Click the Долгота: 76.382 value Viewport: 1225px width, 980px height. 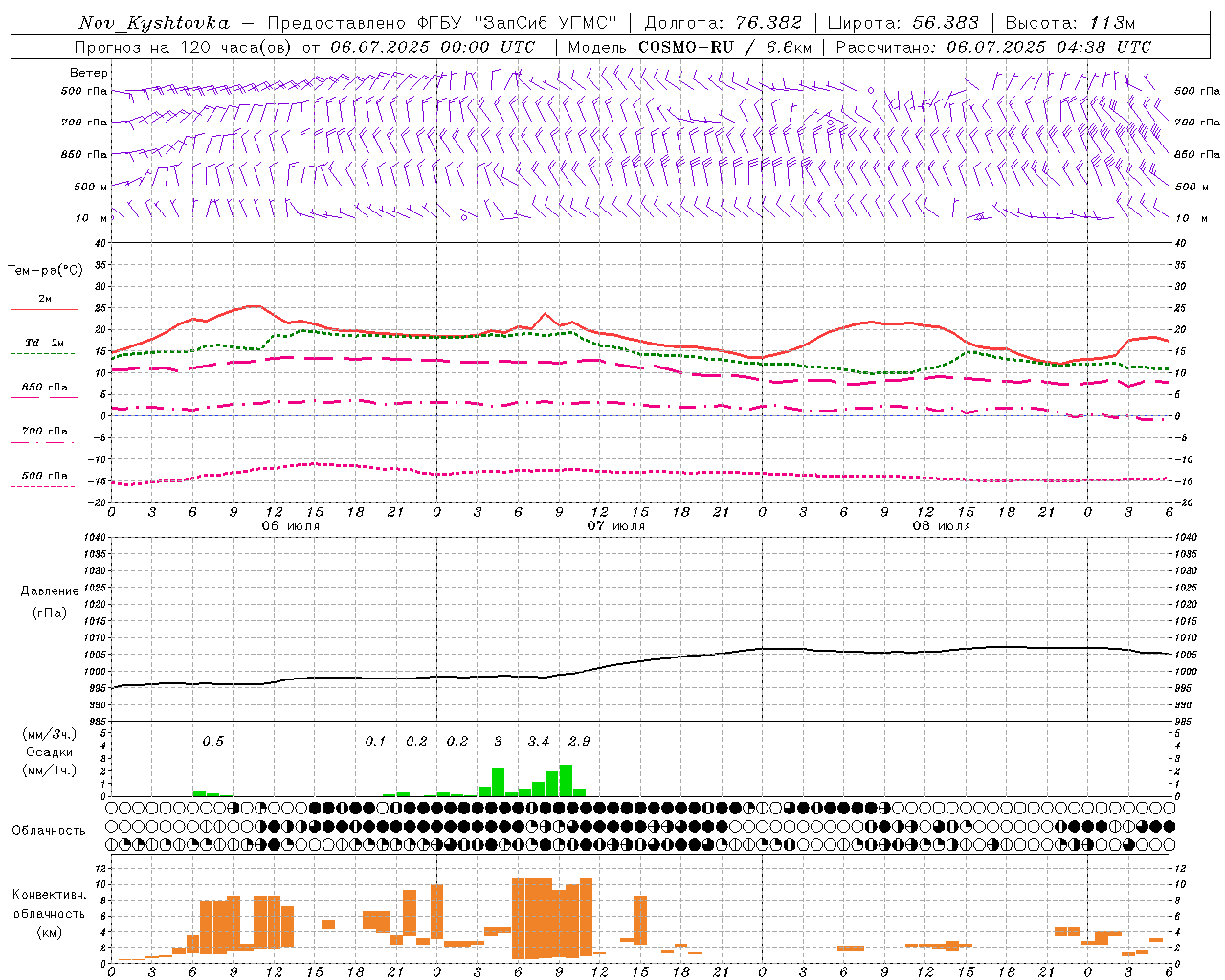(x=723, y=23)
